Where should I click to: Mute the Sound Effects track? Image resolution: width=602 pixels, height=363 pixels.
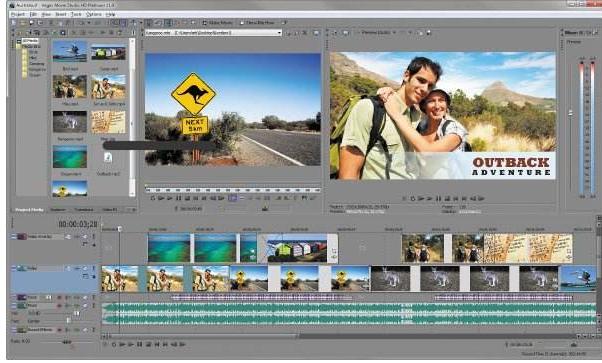86,330
